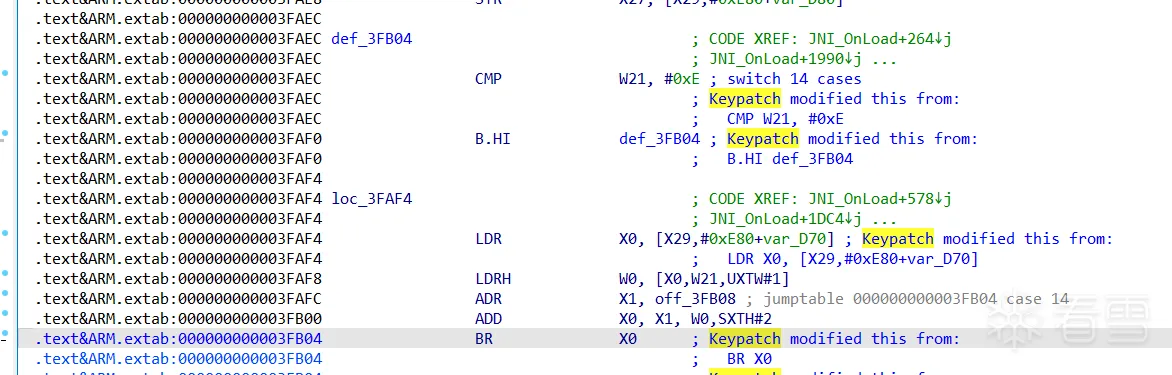Toggle breakpoint dot beside LDR X0 instruction
Viewport: 1172px width, 375px height.
(x=5, y=233)
